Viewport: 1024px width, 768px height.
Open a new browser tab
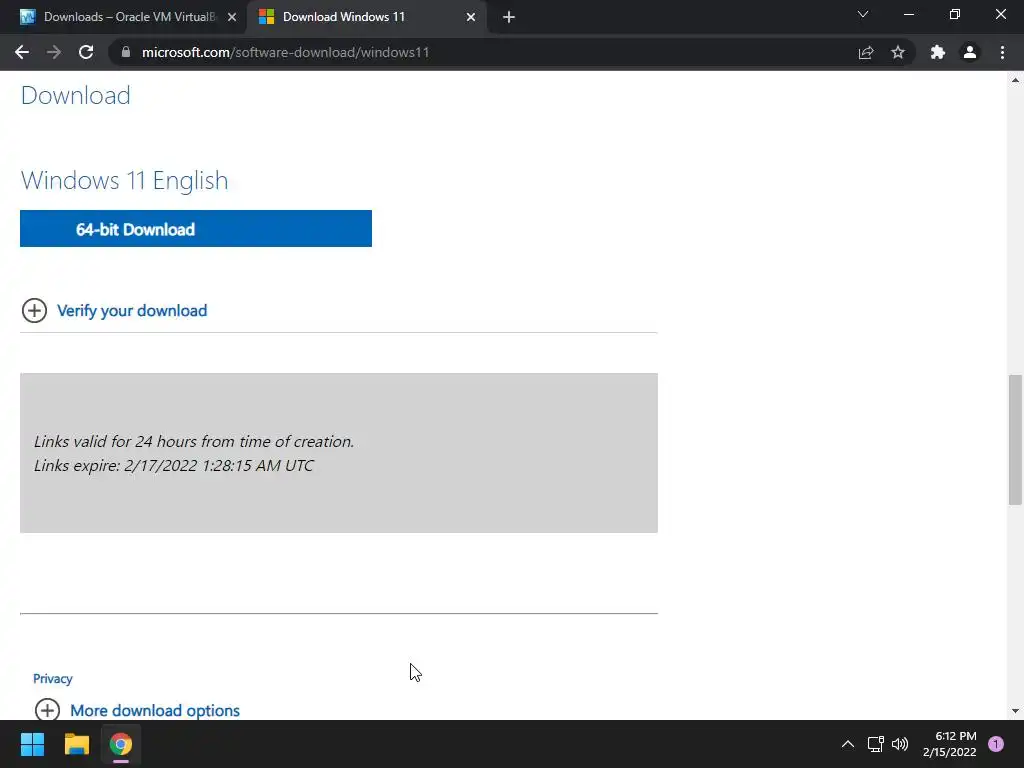pyautogui.click(x=509, y=17)
